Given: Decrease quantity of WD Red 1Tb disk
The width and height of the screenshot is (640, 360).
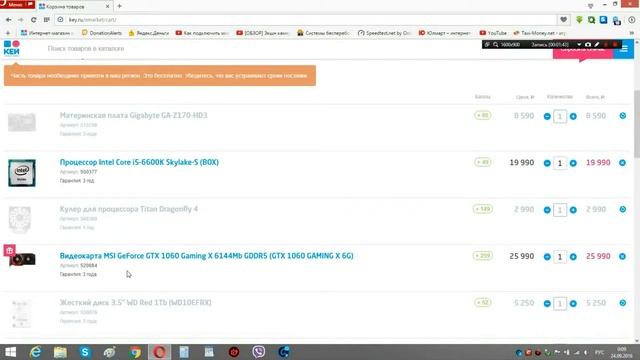Looking at the screenshot, I should [547, 303].
